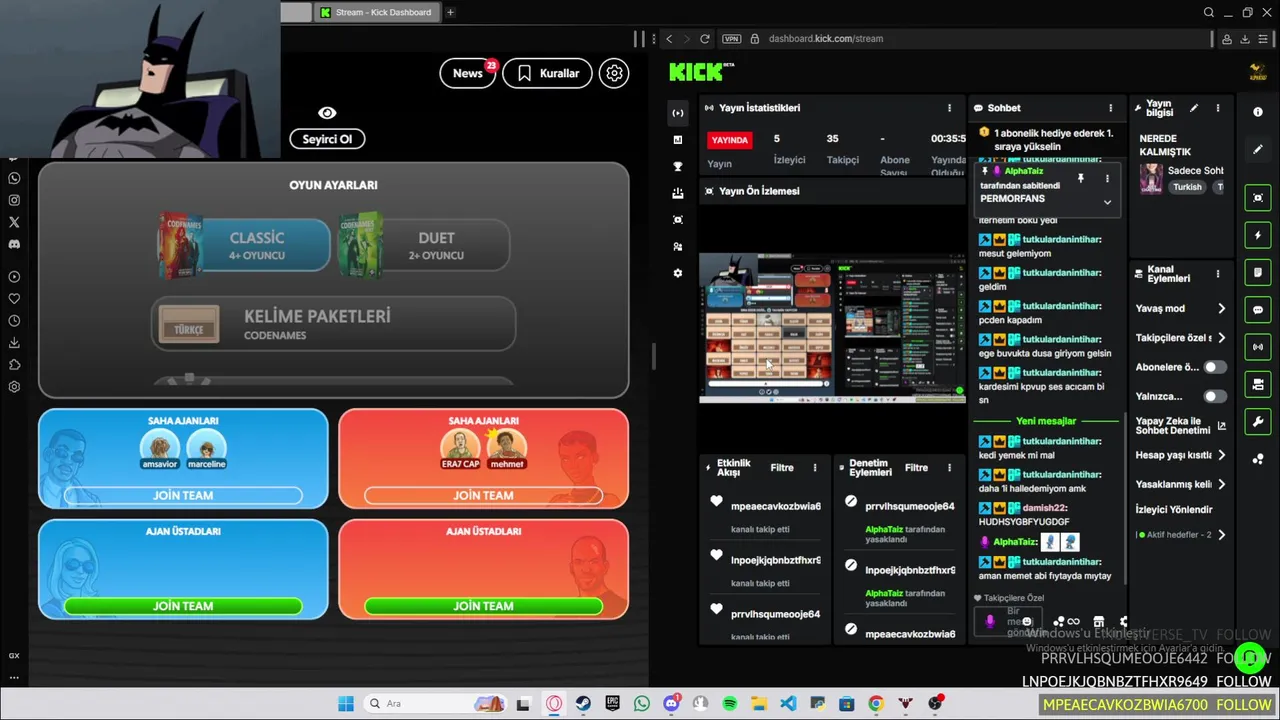Open Instagram in the Opera sidebar

coord(14,200)
